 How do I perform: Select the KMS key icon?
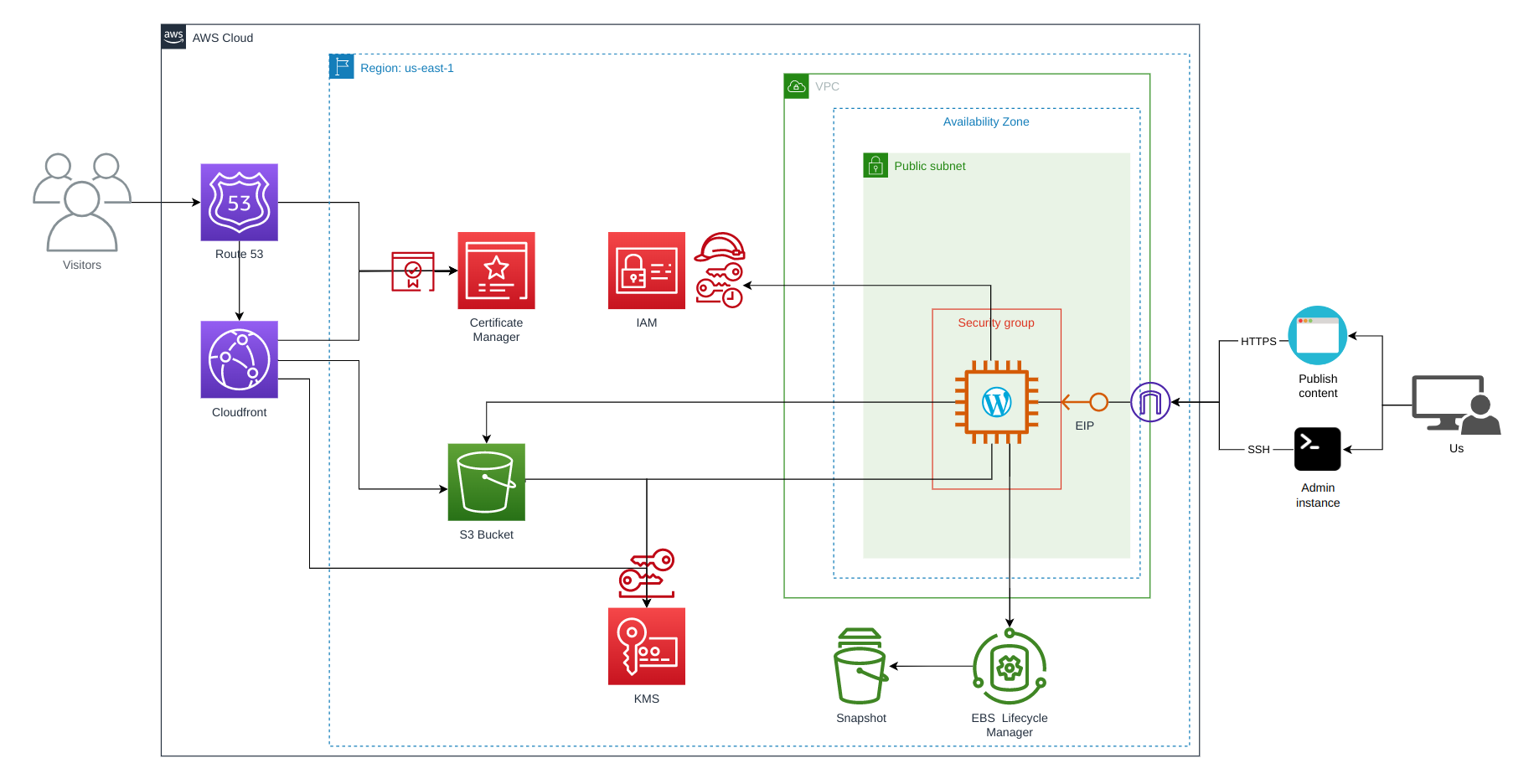pyautogui.click(x=646, y=646)
